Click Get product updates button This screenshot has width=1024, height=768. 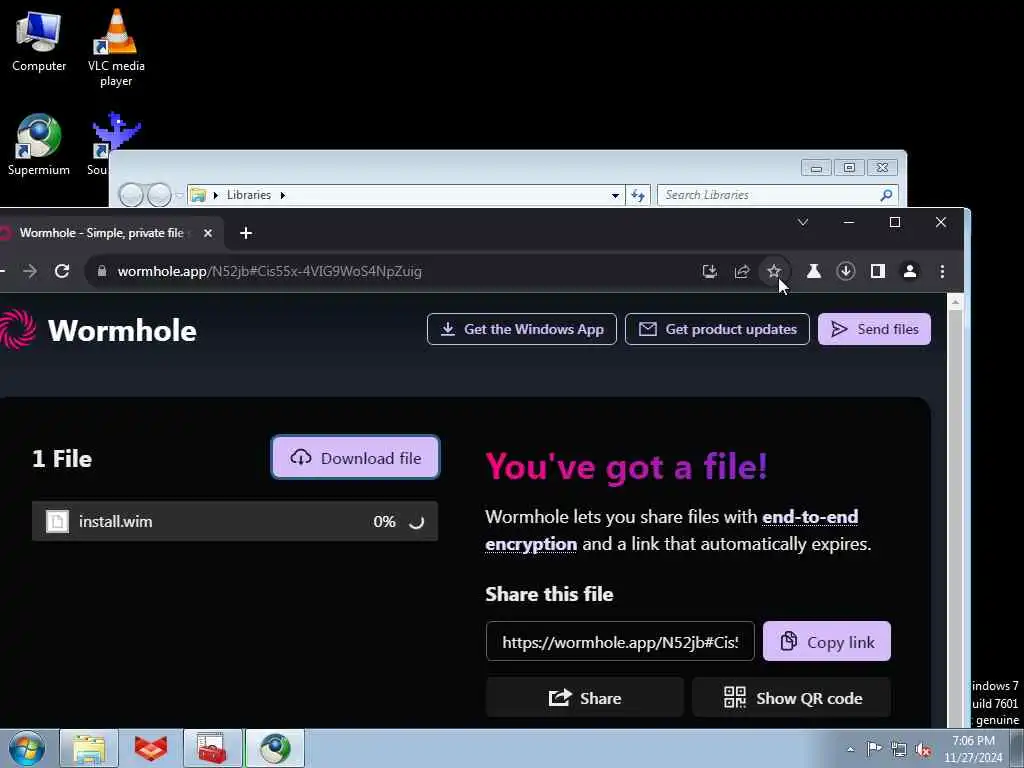[717, 329]
